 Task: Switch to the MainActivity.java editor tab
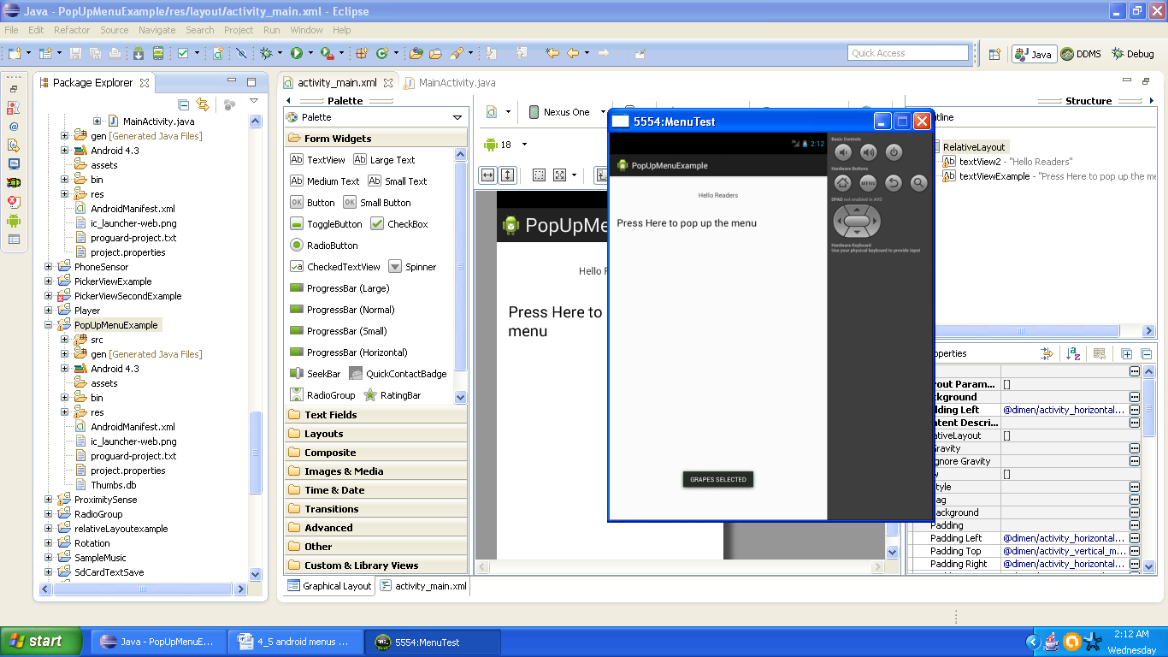pos(449,83)
